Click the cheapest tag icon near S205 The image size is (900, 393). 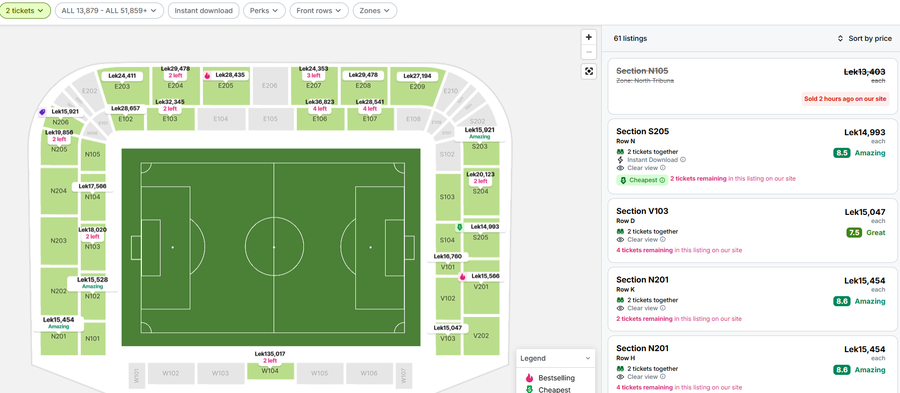pyautogui.click(x=459, y=227)
